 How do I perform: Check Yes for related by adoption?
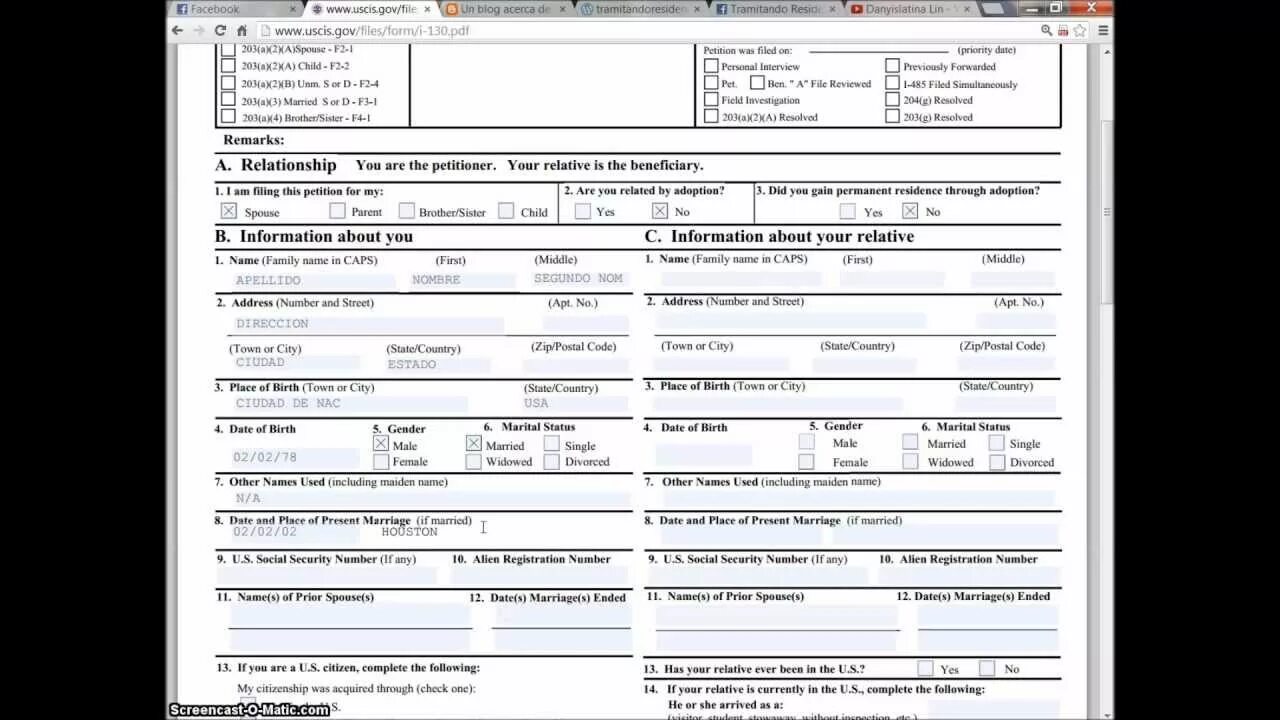coord(583,211)
